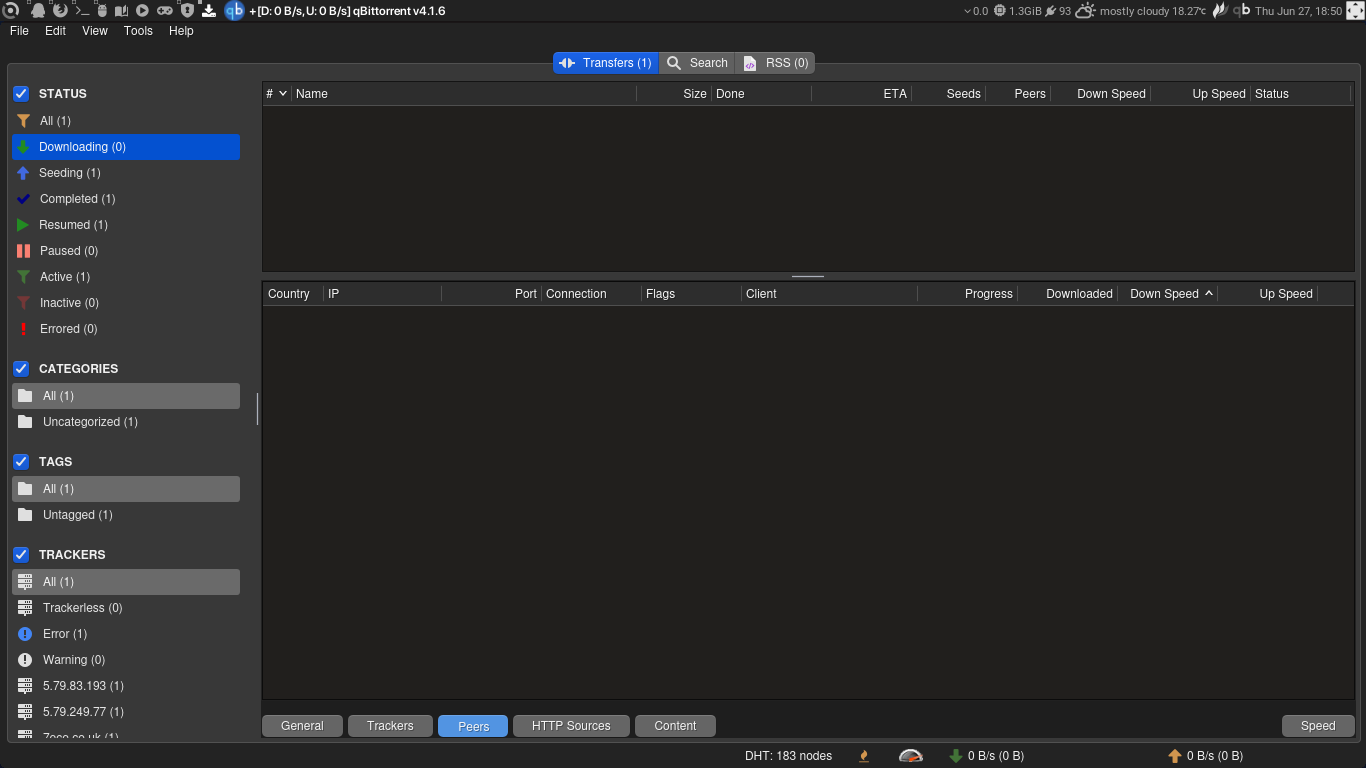Click the Size column header in torrent list
This screenshot has height=768, width=1366.
674,94
